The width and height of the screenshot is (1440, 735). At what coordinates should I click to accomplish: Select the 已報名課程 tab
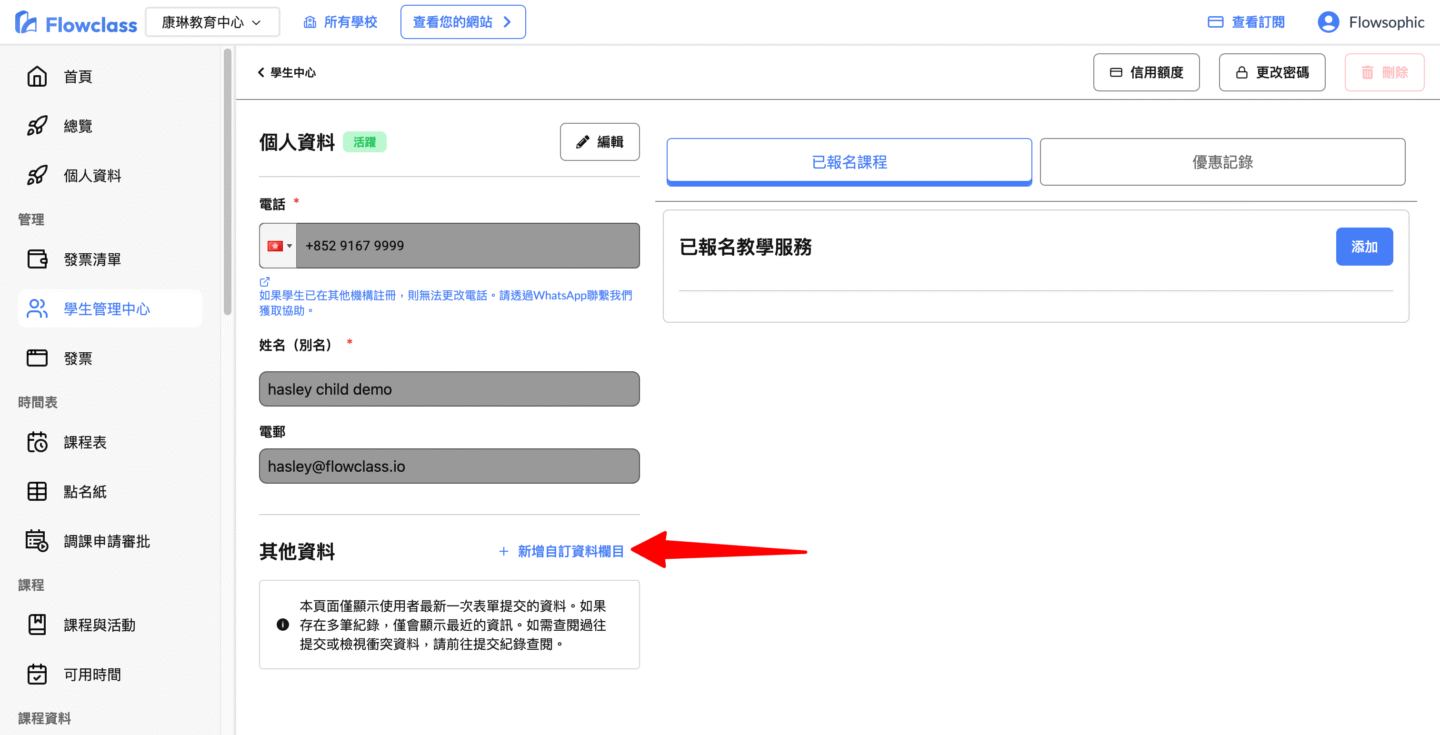pos(849,162)
